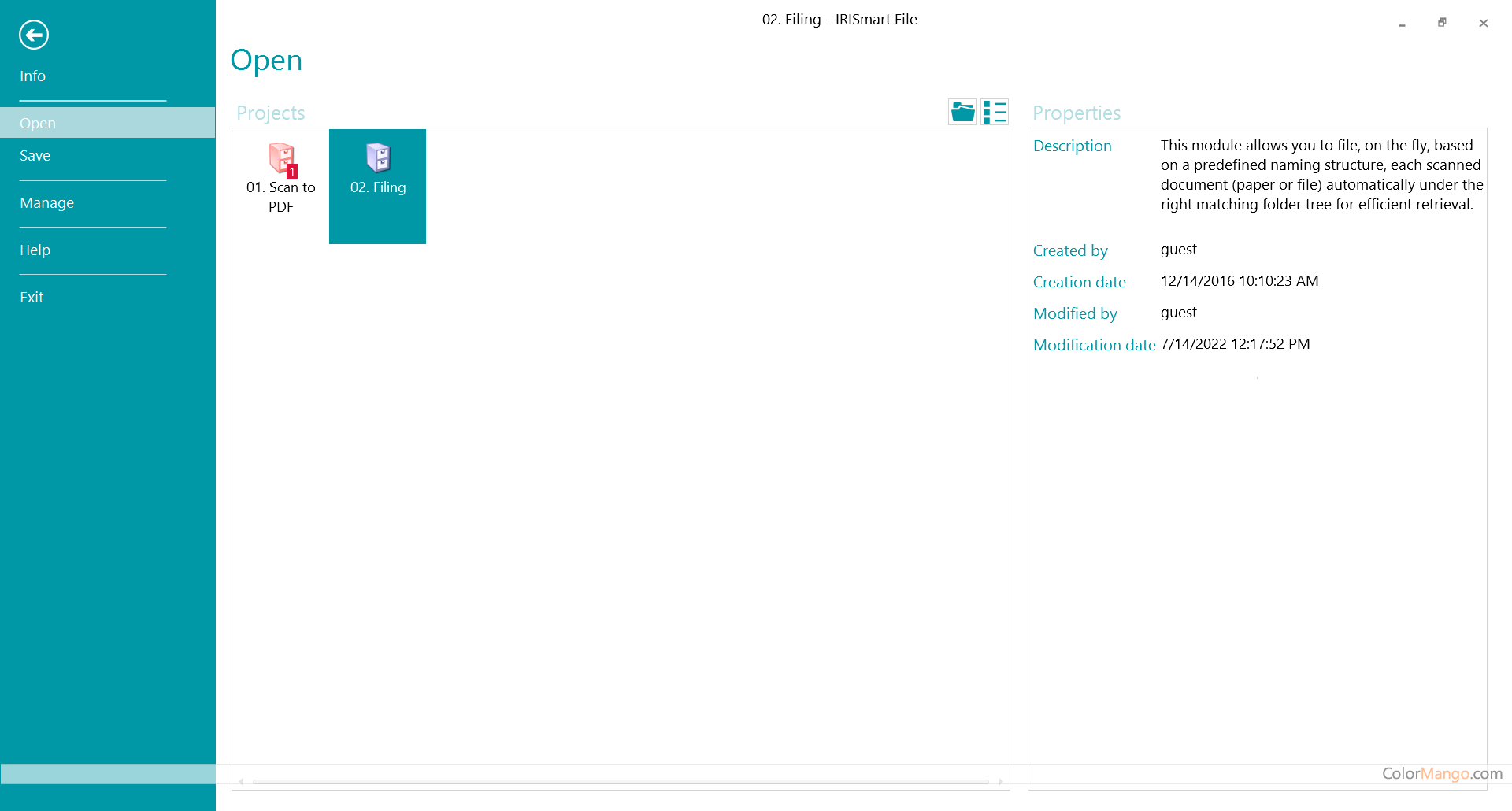Image resolution: width=1512 pixels, height=811 pixels.
Task: Open the Info menu item
Action: click(33, 76)
